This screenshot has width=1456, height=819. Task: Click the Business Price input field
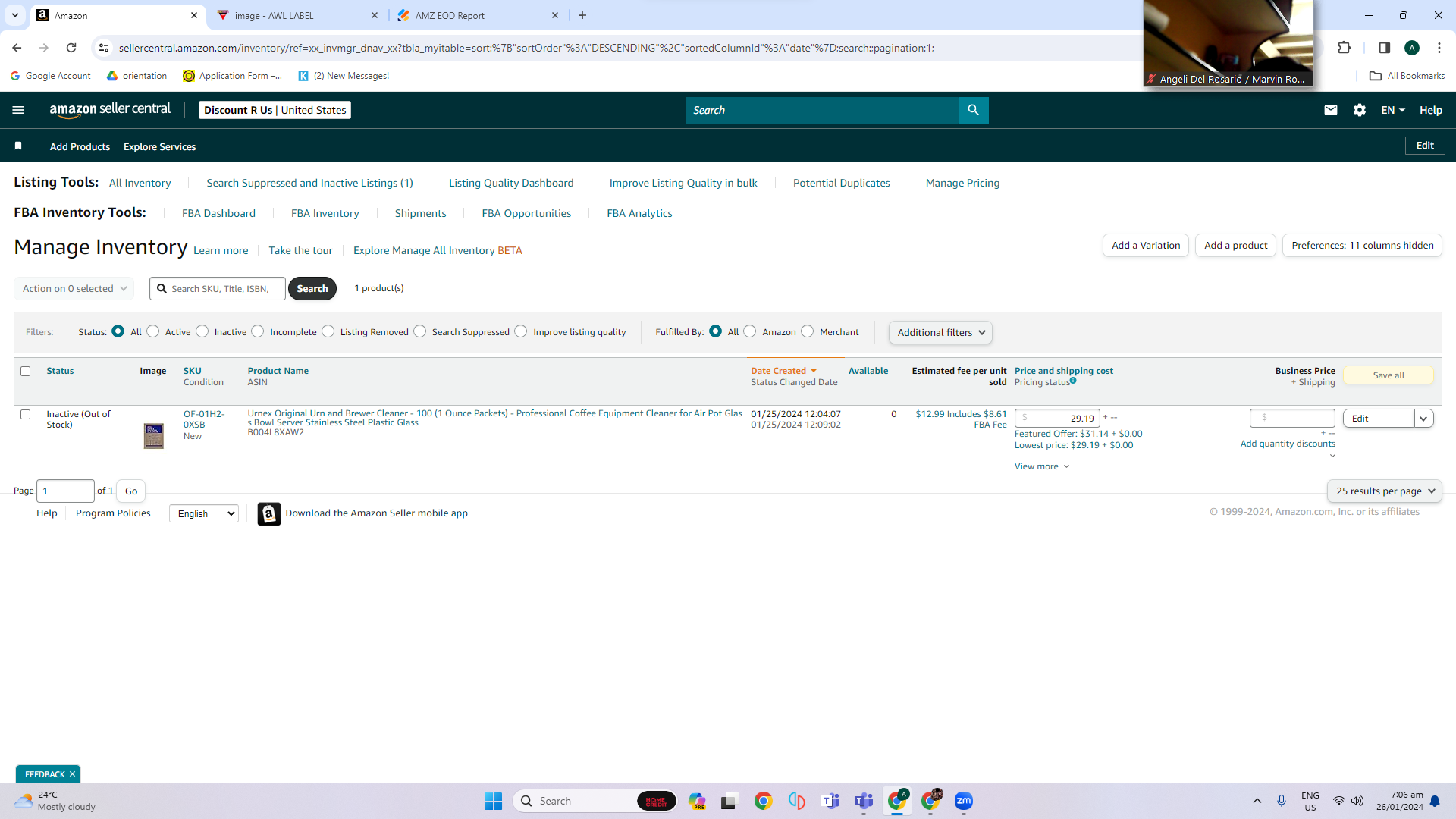coord(1292,418)
